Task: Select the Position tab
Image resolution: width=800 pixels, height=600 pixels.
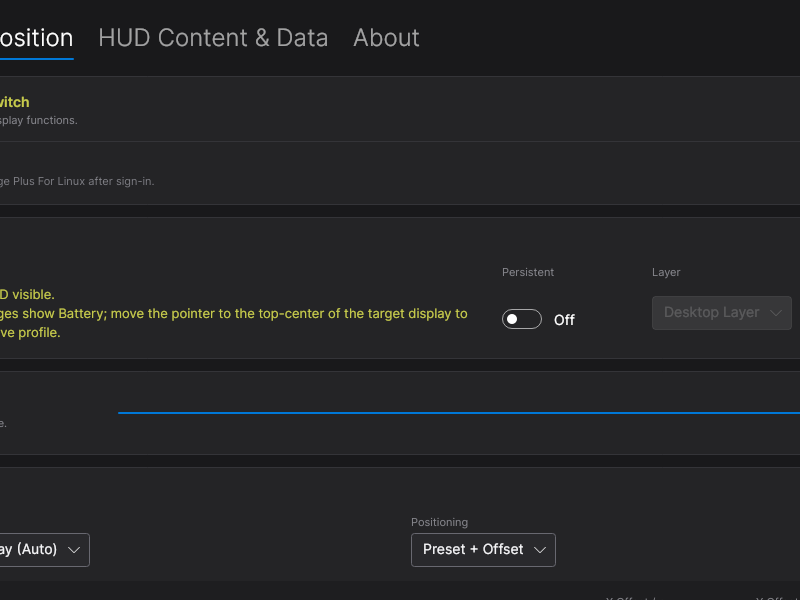Action: [x=36, y=38]
